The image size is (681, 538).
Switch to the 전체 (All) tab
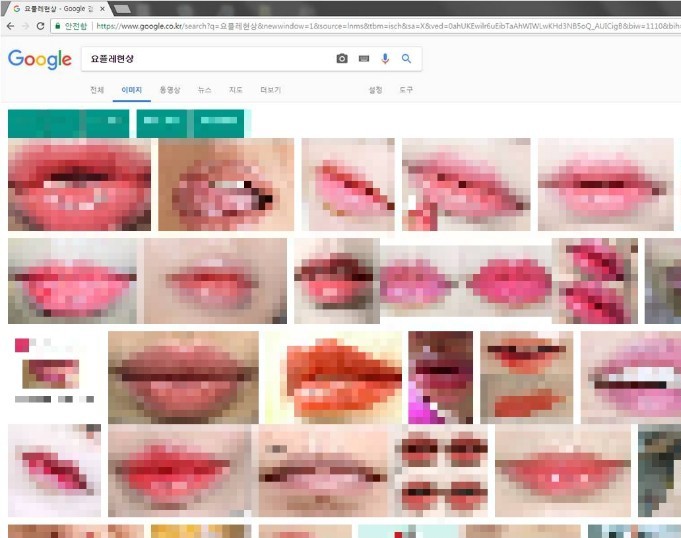[x=97, y=90]
